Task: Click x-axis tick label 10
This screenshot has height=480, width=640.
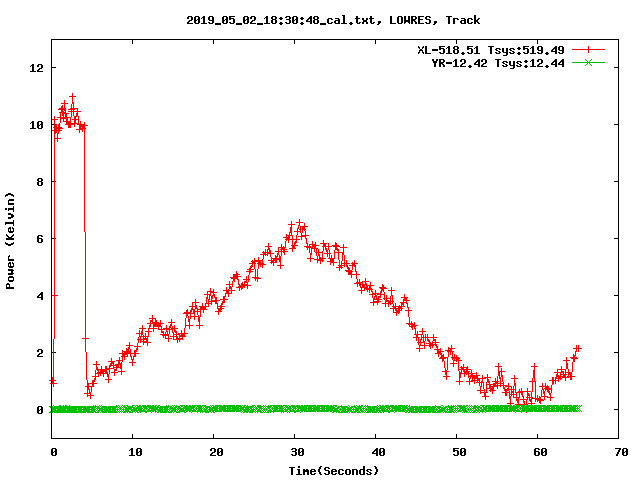Action: coord(135,452)
